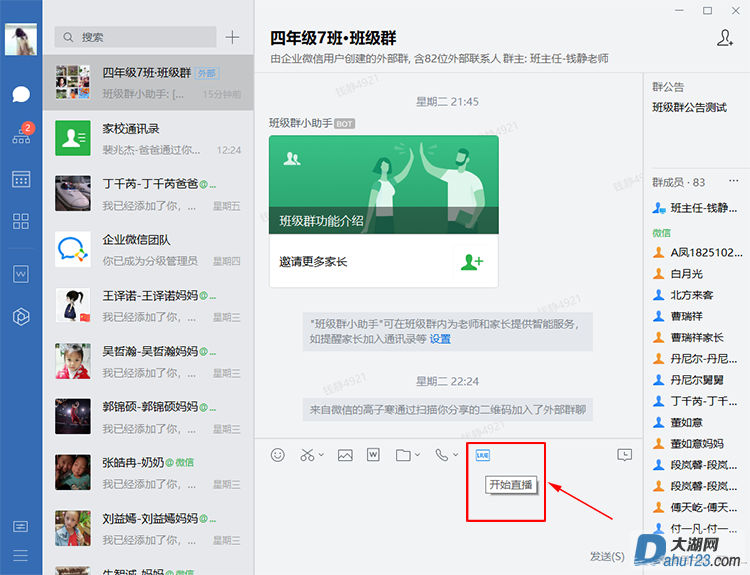The height and width of the screenshot is (575, 750).
Task: Click the W document icon in chat toolbar
Action: coord(374,455)
